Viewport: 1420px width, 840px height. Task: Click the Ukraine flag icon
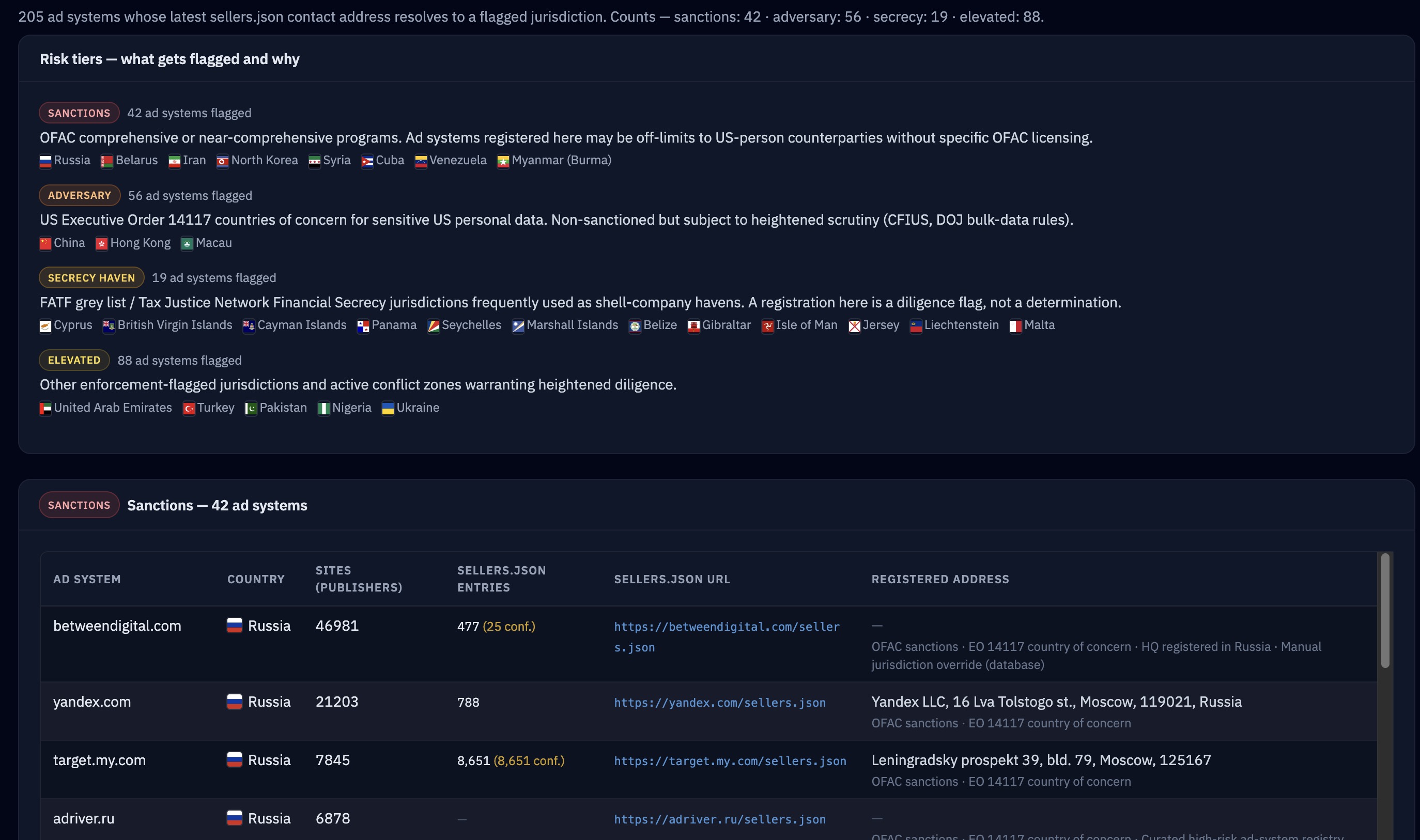click(388, 408)
